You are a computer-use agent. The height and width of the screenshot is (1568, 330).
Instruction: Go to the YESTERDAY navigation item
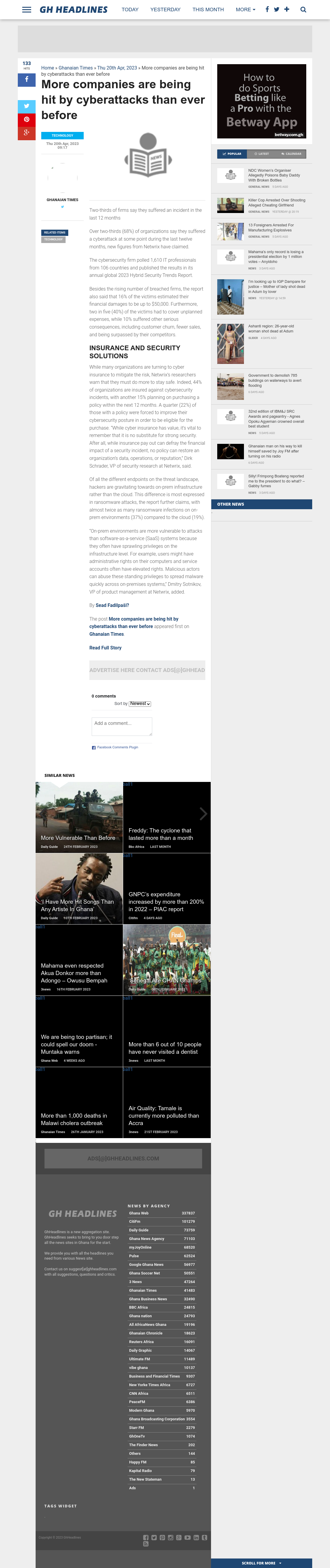tap(165, 10)
